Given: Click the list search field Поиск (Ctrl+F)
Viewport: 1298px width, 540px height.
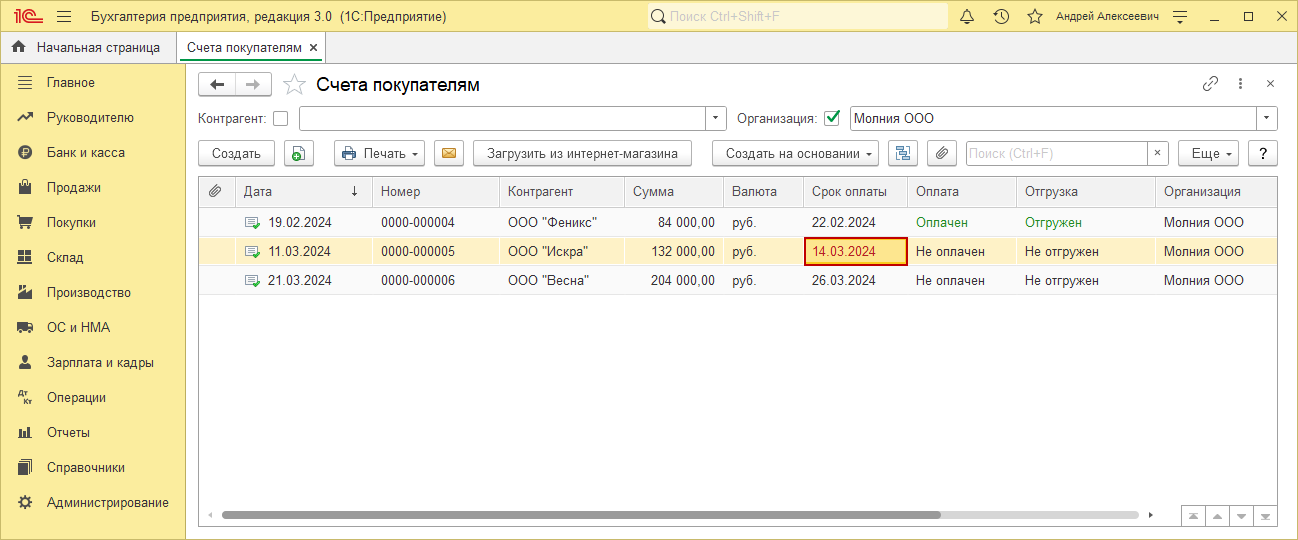Looking at the screenshot, I should (1055, 153).
